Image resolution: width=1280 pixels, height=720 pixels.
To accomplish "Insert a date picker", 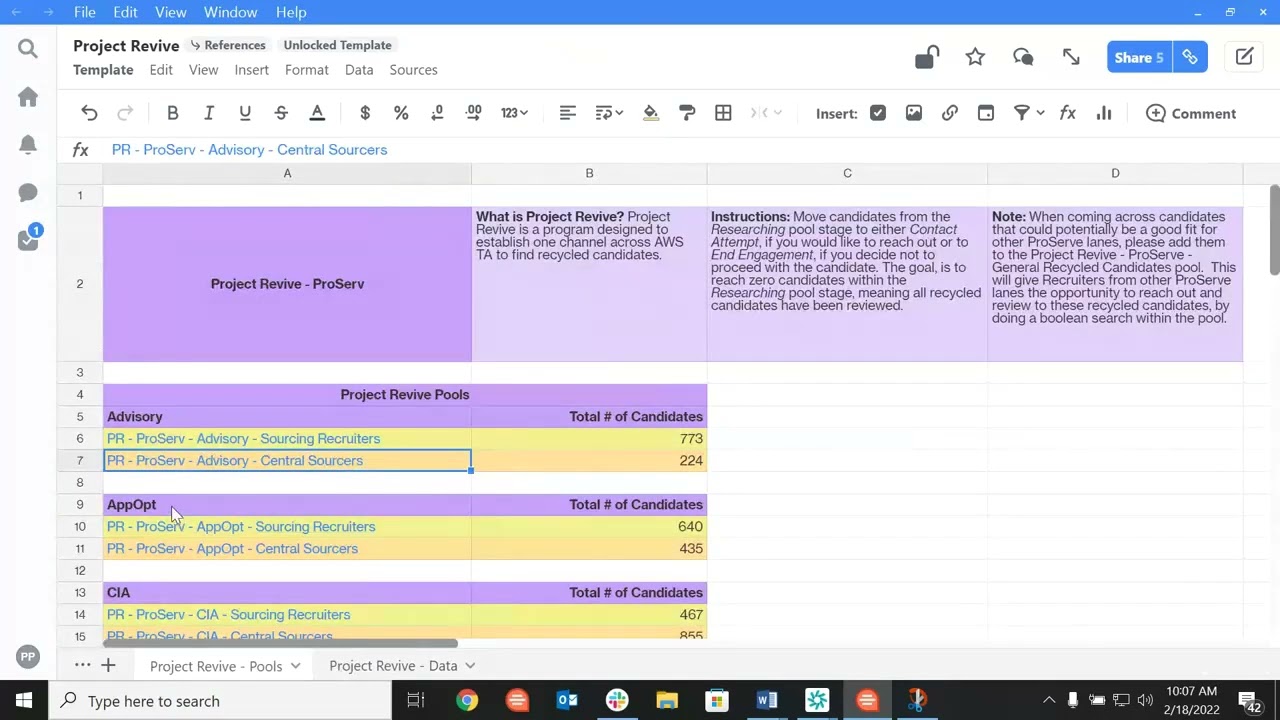I will point(985,113).
